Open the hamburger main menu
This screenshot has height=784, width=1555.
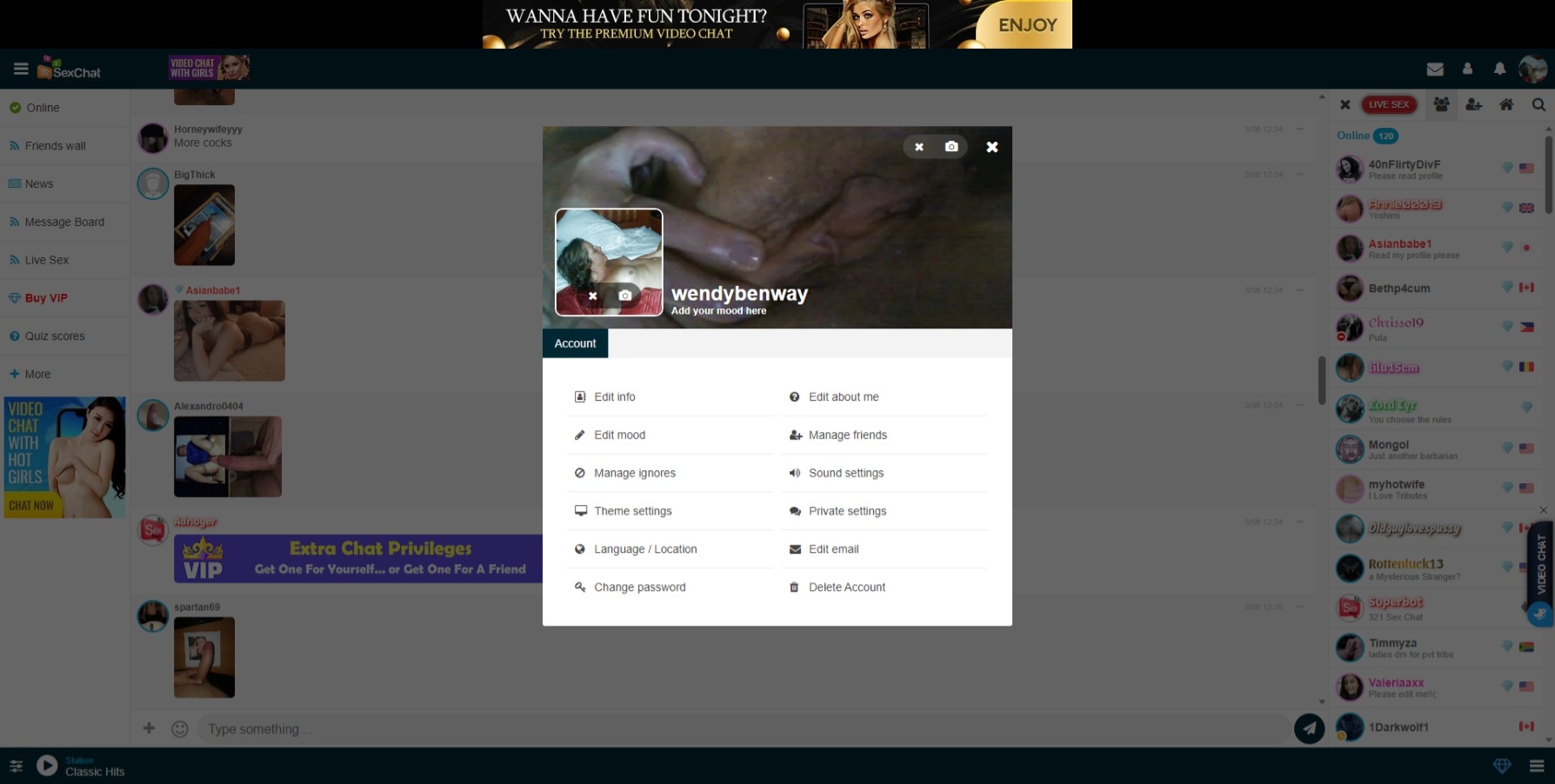pyautogui.click(x=21, y=69)
